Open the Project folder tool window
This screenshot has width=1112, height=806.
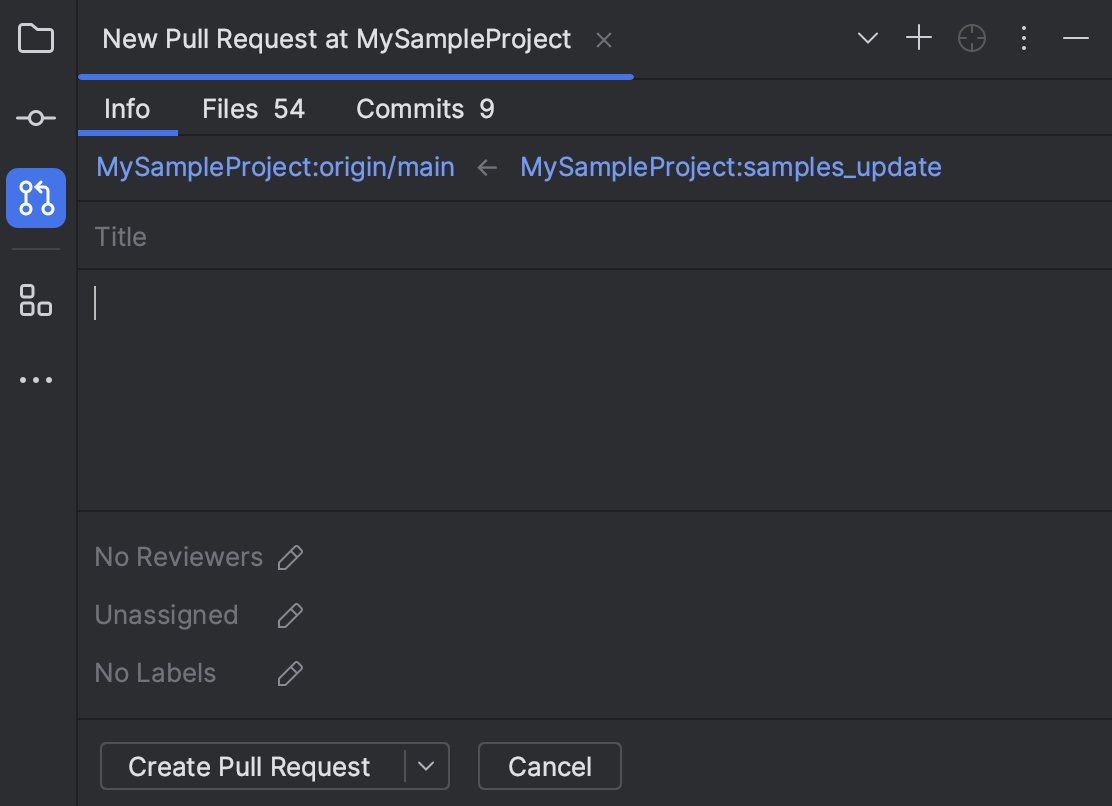tap(36, 39)
